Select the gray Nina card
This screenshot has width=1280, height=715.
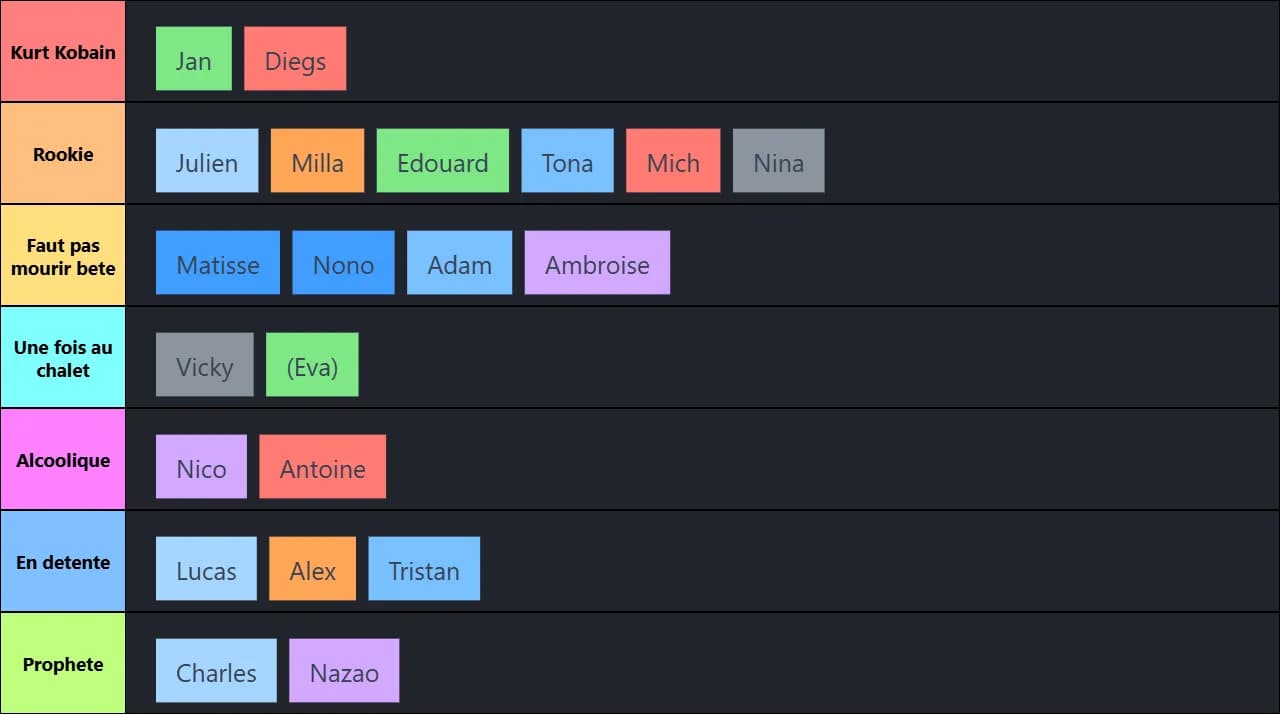(x=778, y=161)
